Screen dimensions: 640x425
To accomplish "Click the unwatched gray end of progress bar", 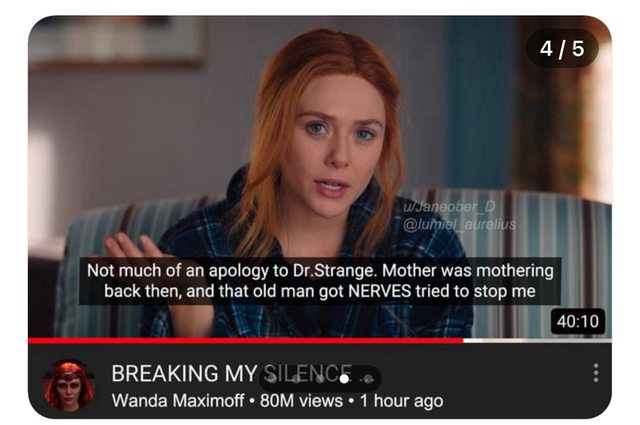I will tap(538, 340).
